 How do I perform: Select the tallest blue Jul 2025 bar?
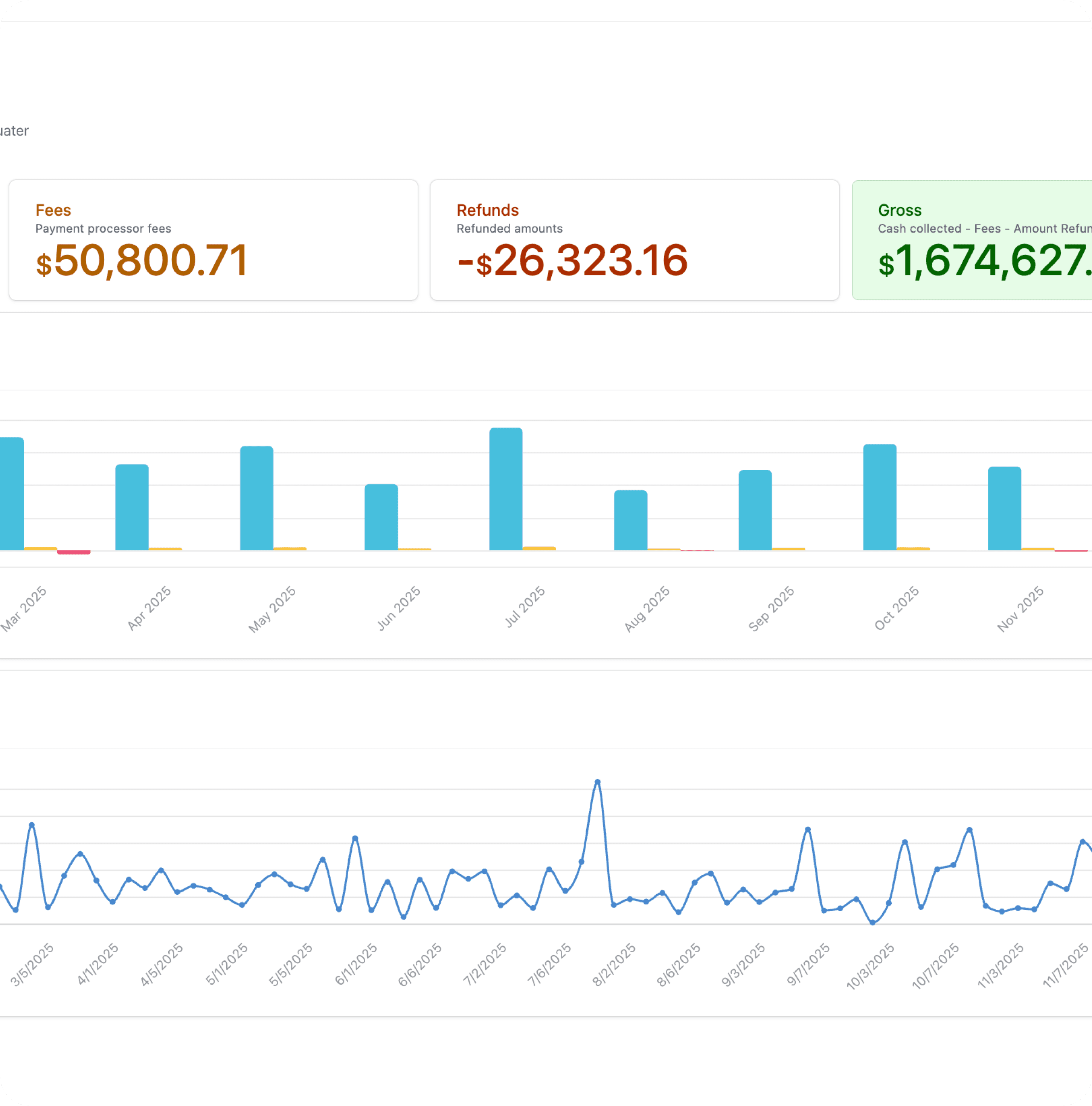pyautogui.click(x=506, y=489)
